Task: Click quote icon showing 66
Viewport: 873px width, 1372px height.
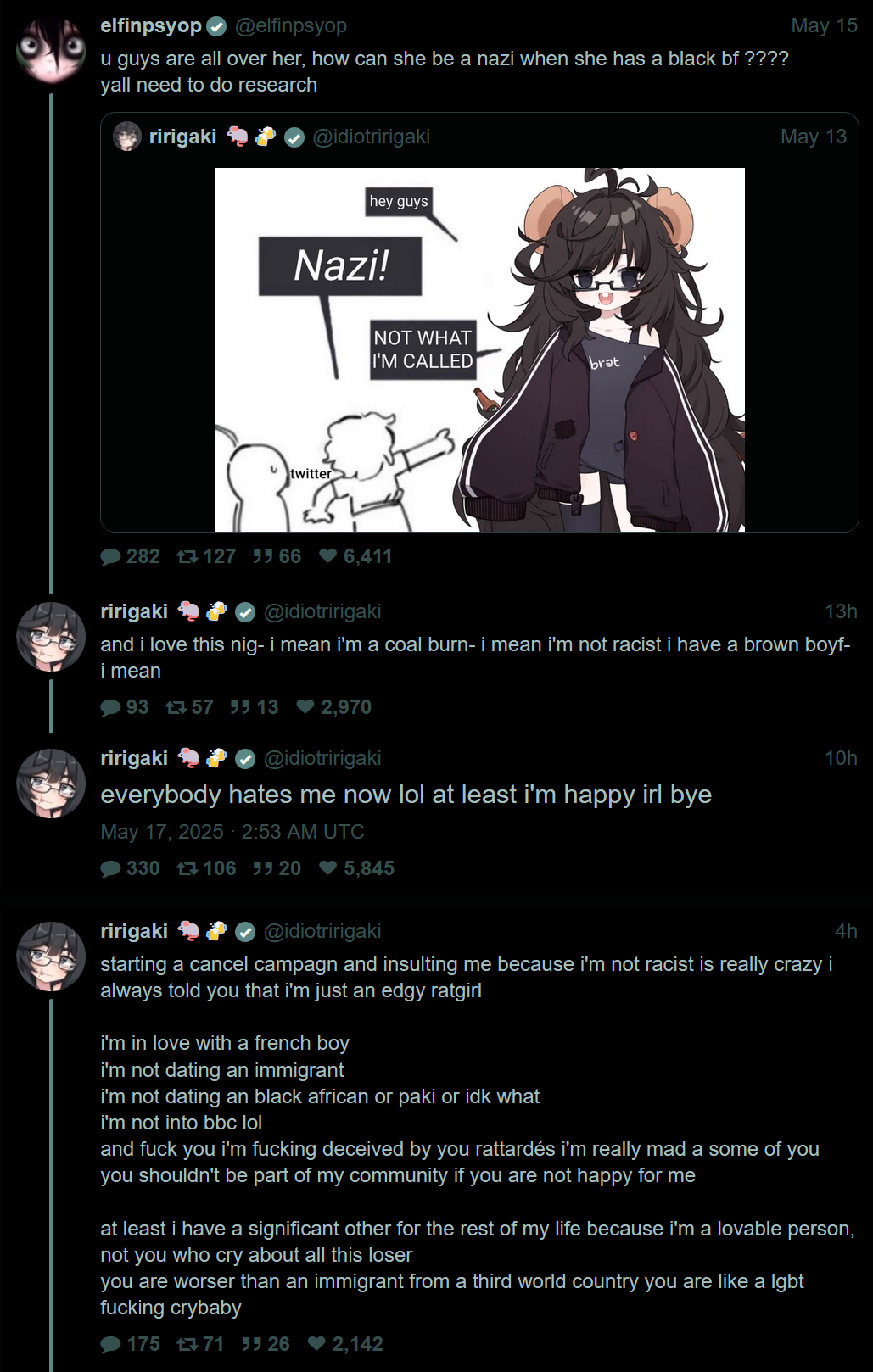Action: (263, 556)
